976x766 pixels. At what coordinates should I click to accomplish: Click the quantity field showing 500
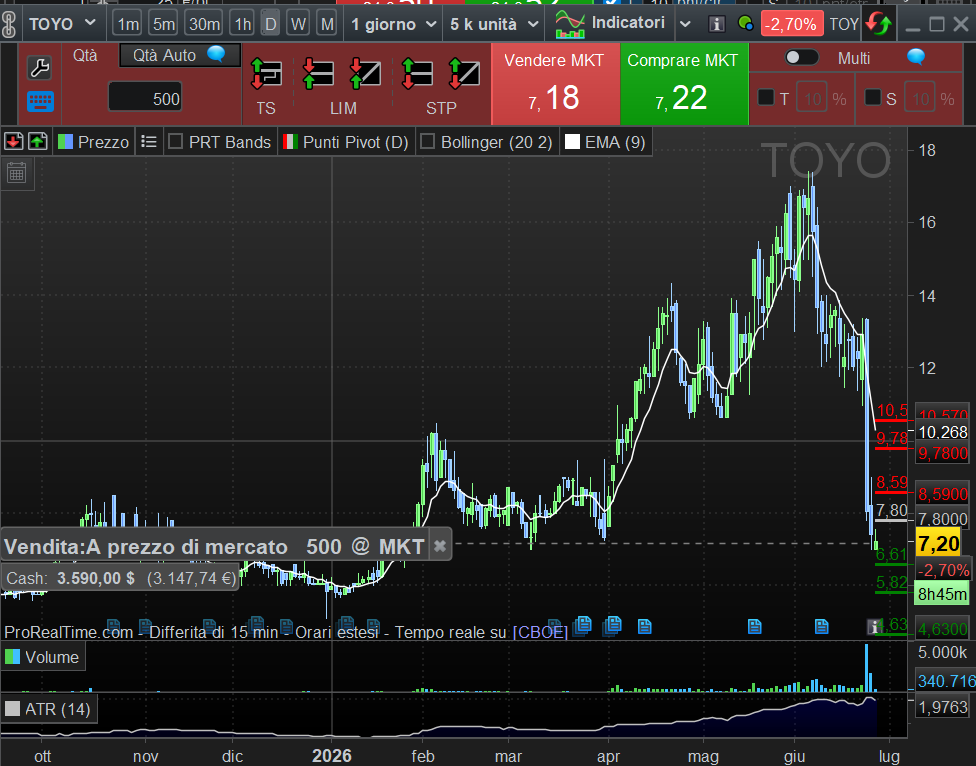pos(145,98)
